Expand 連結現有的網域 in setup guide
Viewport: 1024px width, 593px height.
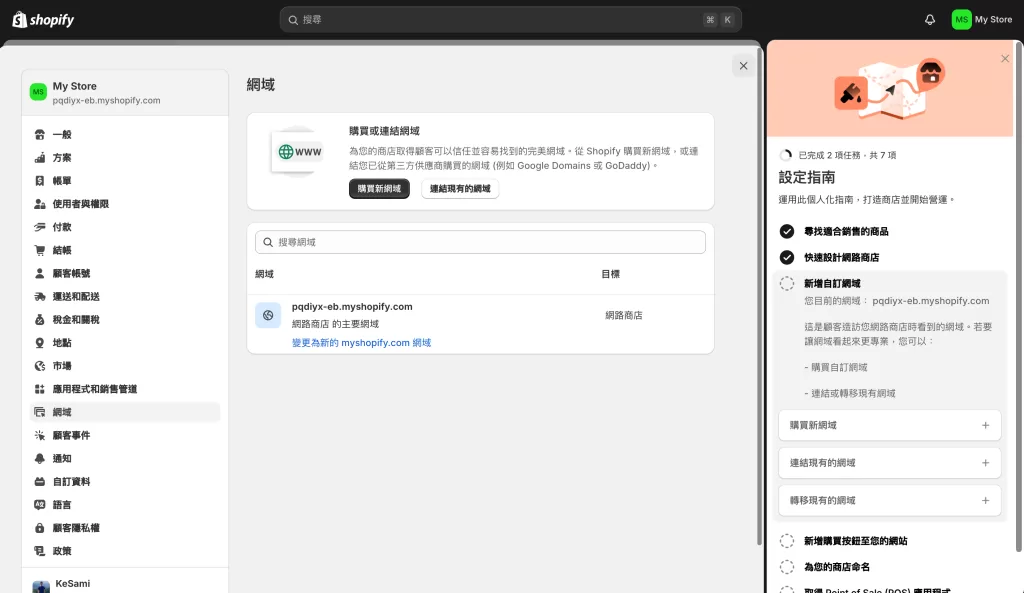[x=889, y=463]
